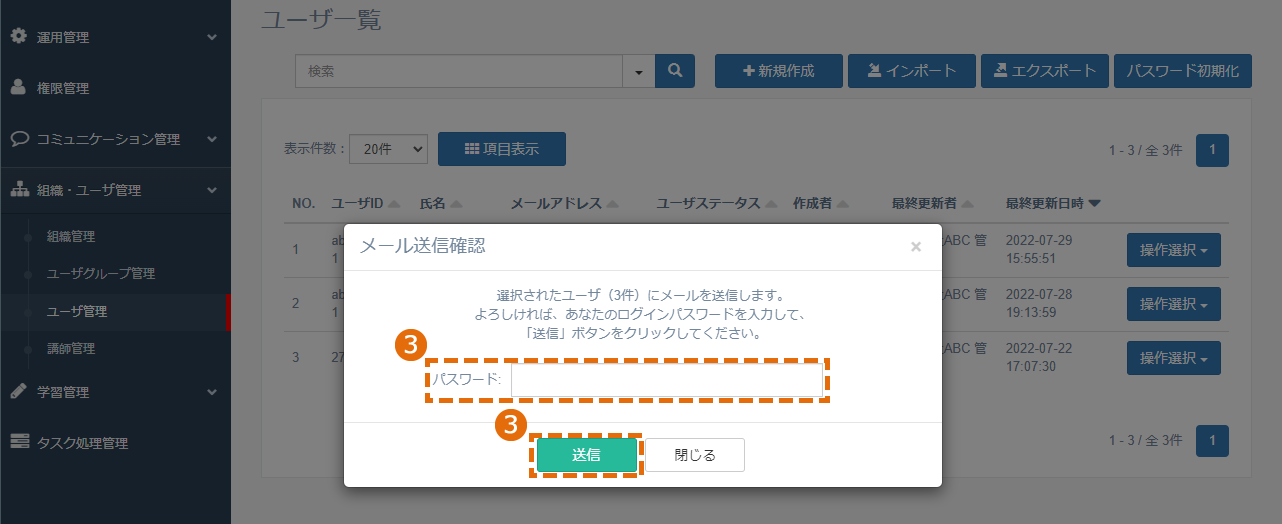This screenshot has height=524, width=1282.
Task: Open the search options dropdown arrow
Action: click(638, 71)
